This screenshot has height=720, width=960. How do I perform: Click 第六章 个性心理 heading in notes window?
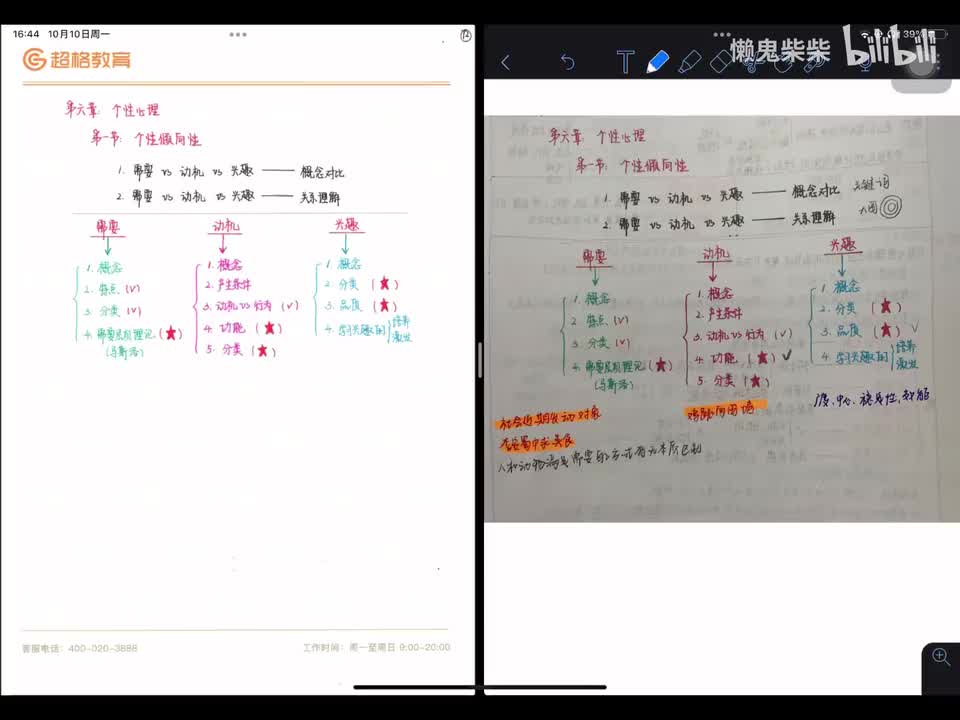[597, 136]
